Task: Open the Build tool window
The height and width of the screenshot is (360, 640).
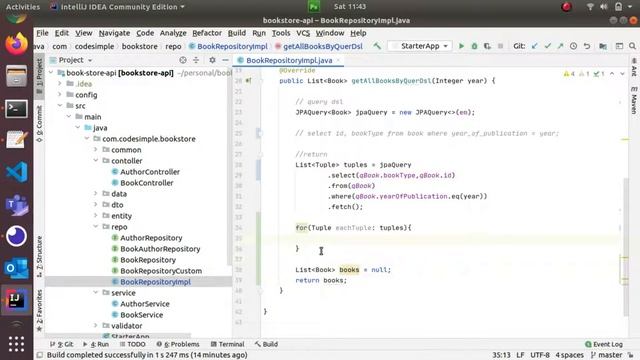Action: pyautogui.click(x=266, y=344)
